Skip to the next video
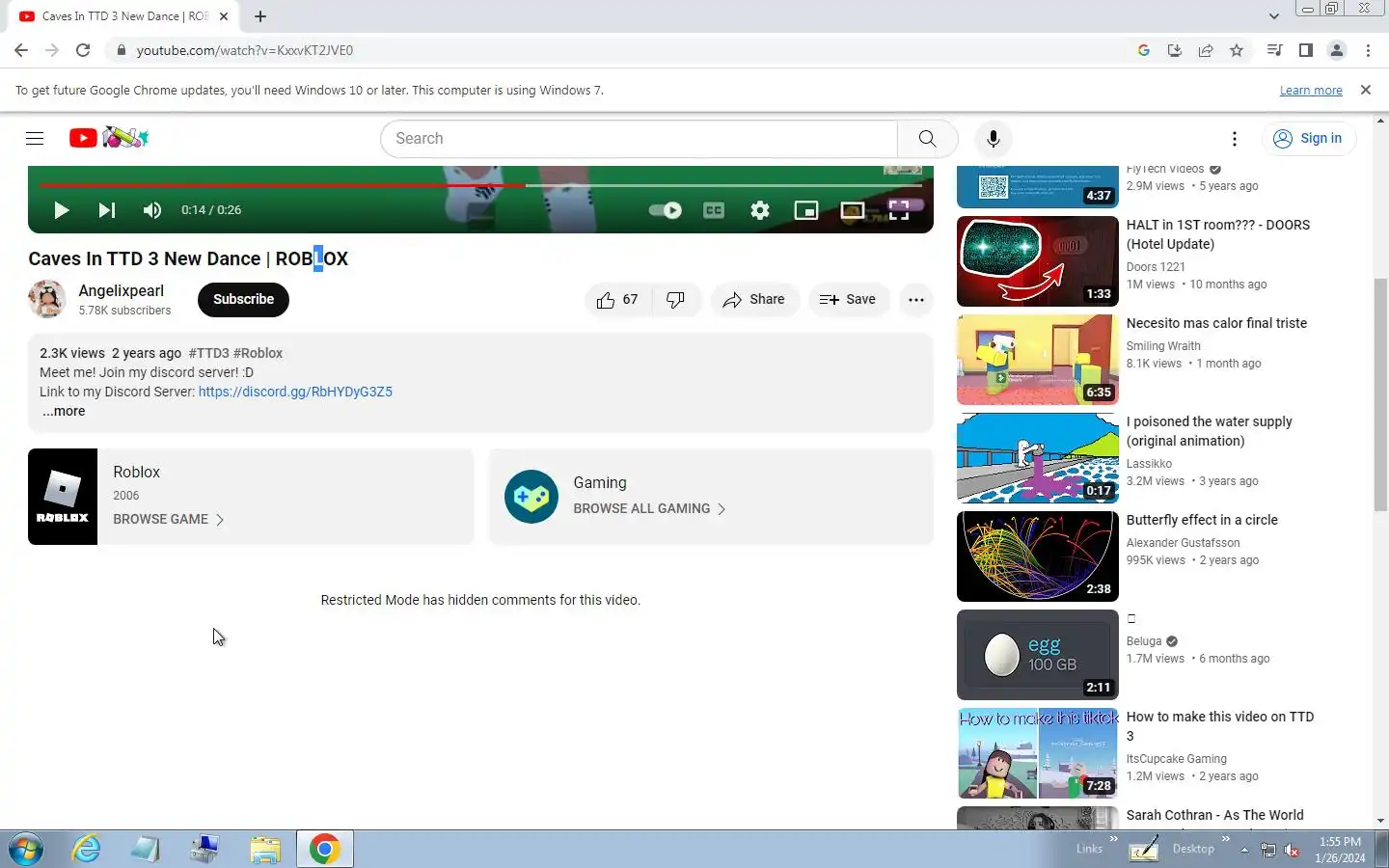Image resolution: width=1389 pixels, height=868 pixels. pyautogui.click(x=107, y=210)
